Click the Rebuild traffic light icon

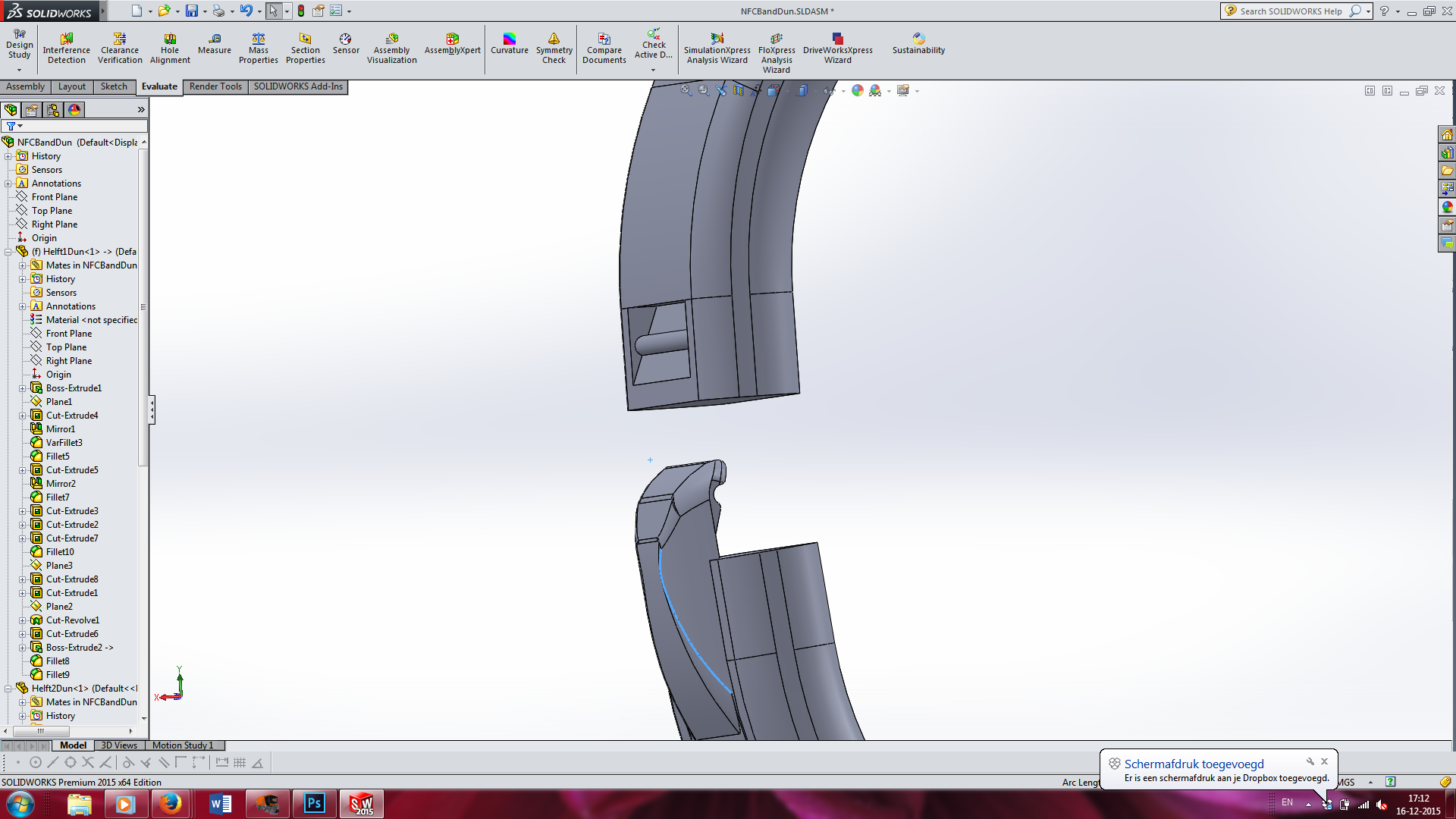pos(301,11)
